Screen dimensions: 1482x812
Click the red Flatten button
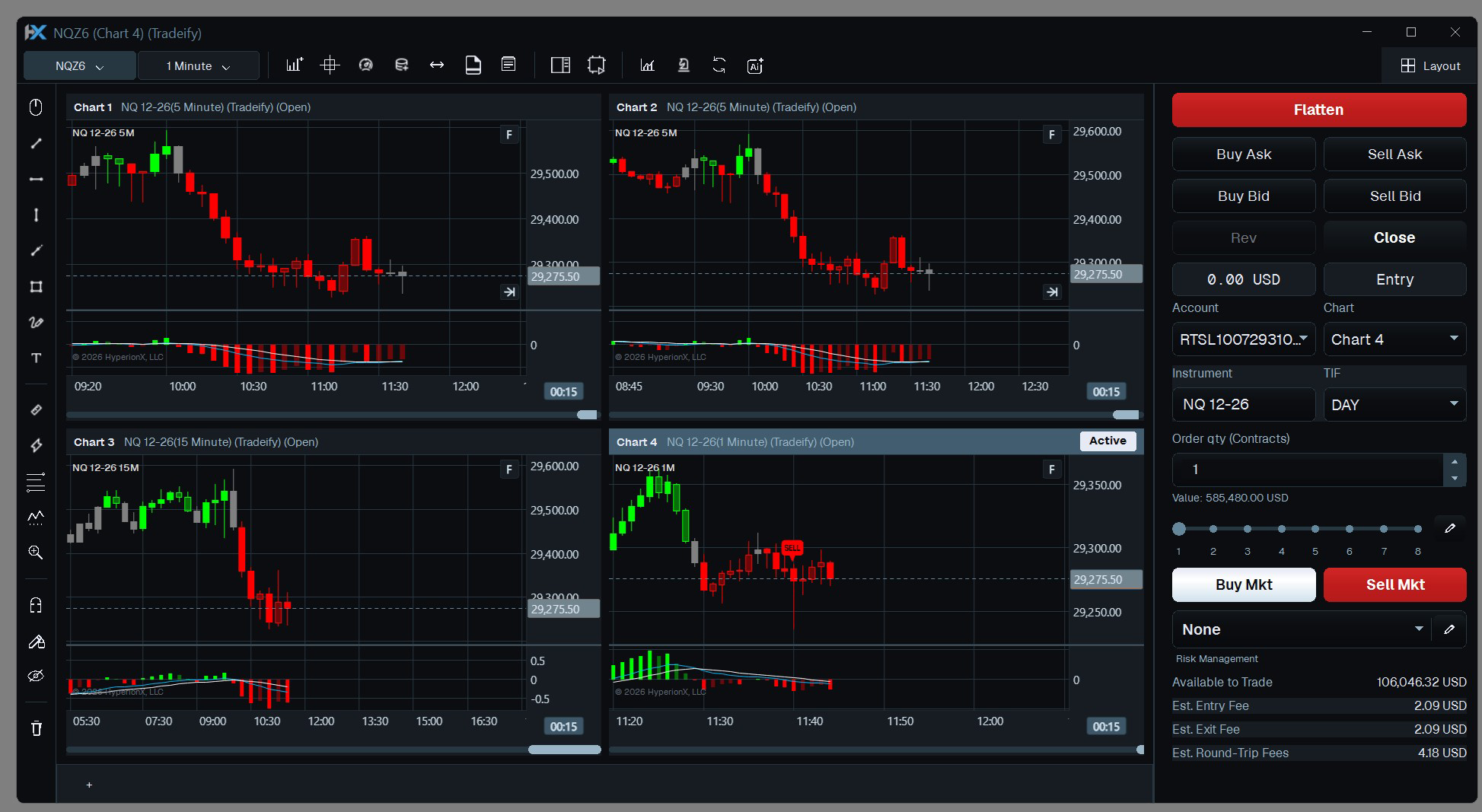click(x=1319, y=110)
